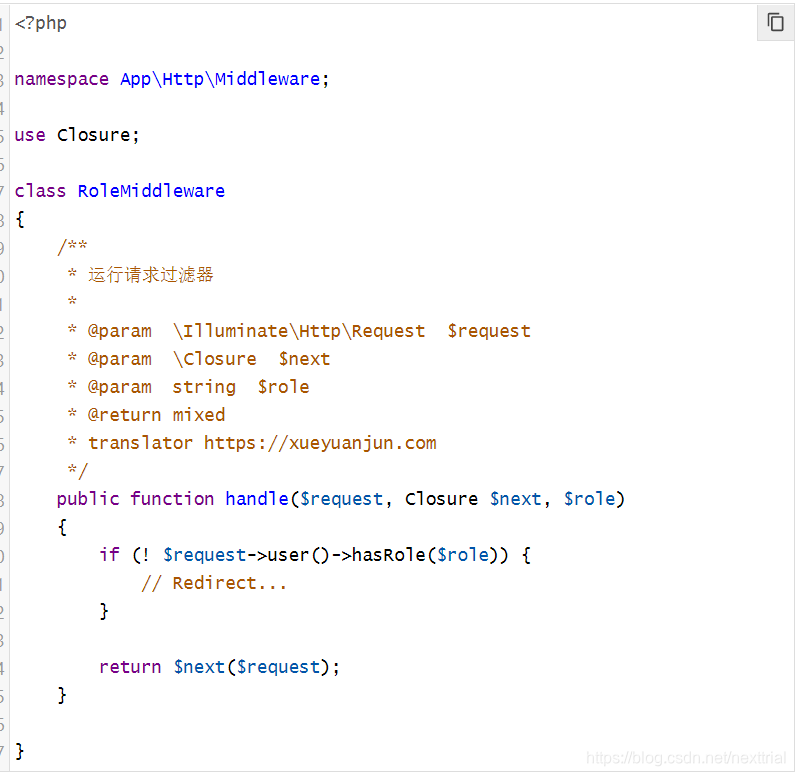The width and height of the screenshot is (795, 776).
Task: Click the 'return' keyword
Action: point(130,668)
